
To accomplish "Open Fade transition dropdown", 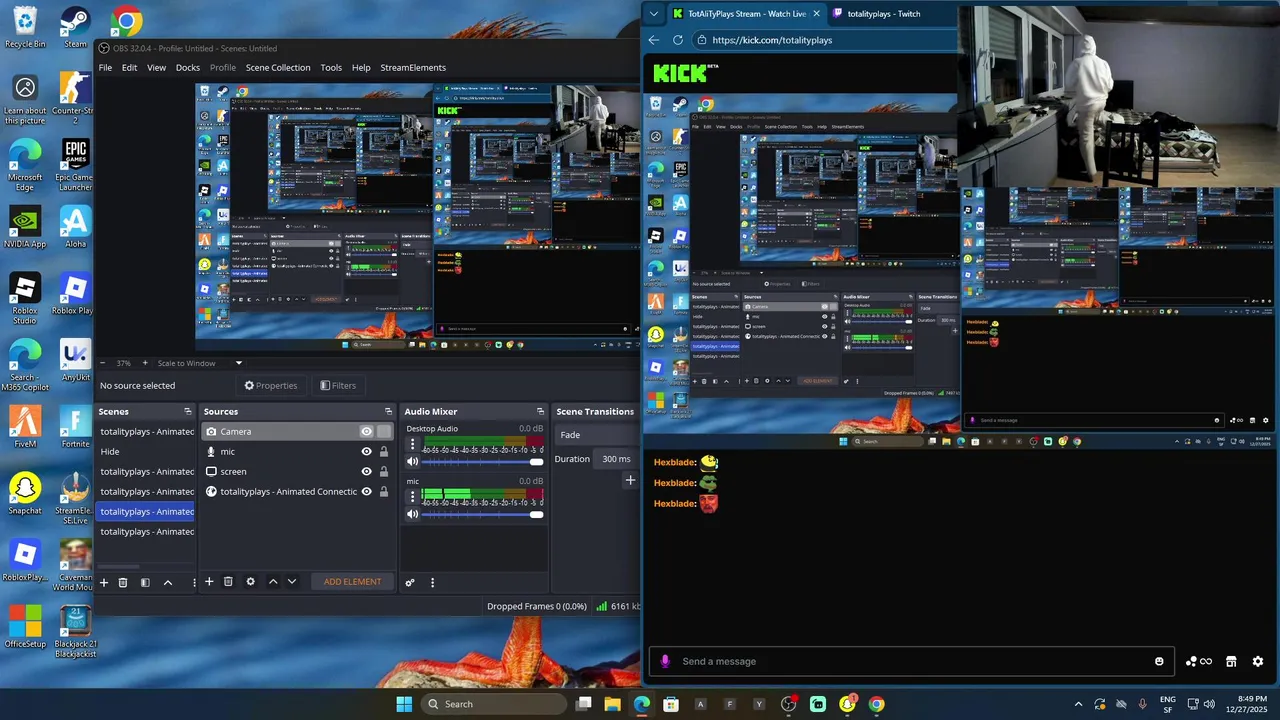I will (x=597, y=435).
